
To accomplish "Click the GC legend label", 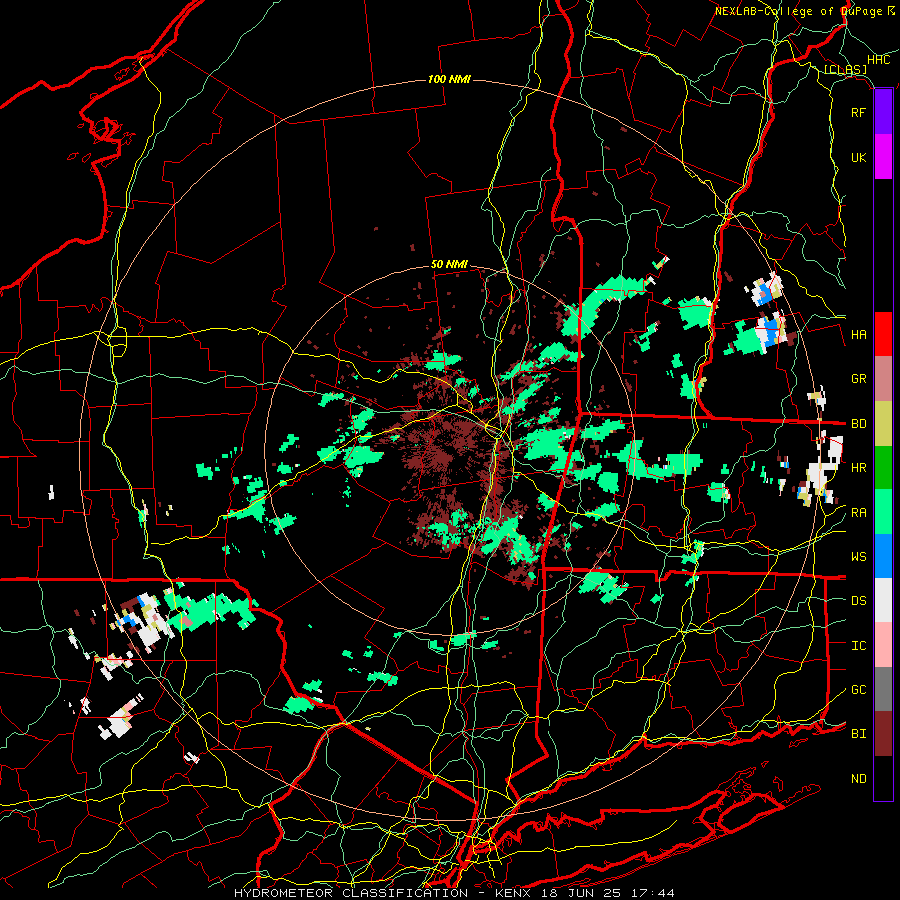I will 858,690.
